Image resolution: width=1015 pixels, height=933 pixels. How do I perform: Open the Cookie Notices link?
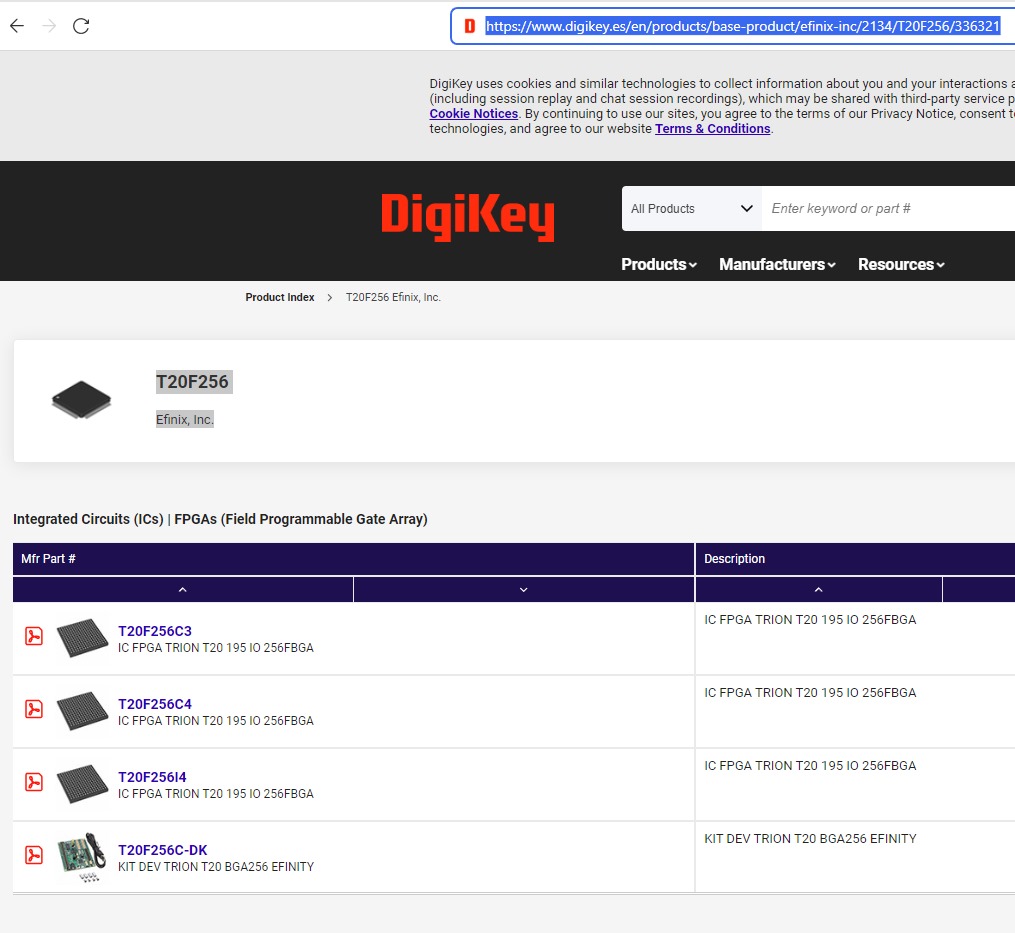click(474, 113)
